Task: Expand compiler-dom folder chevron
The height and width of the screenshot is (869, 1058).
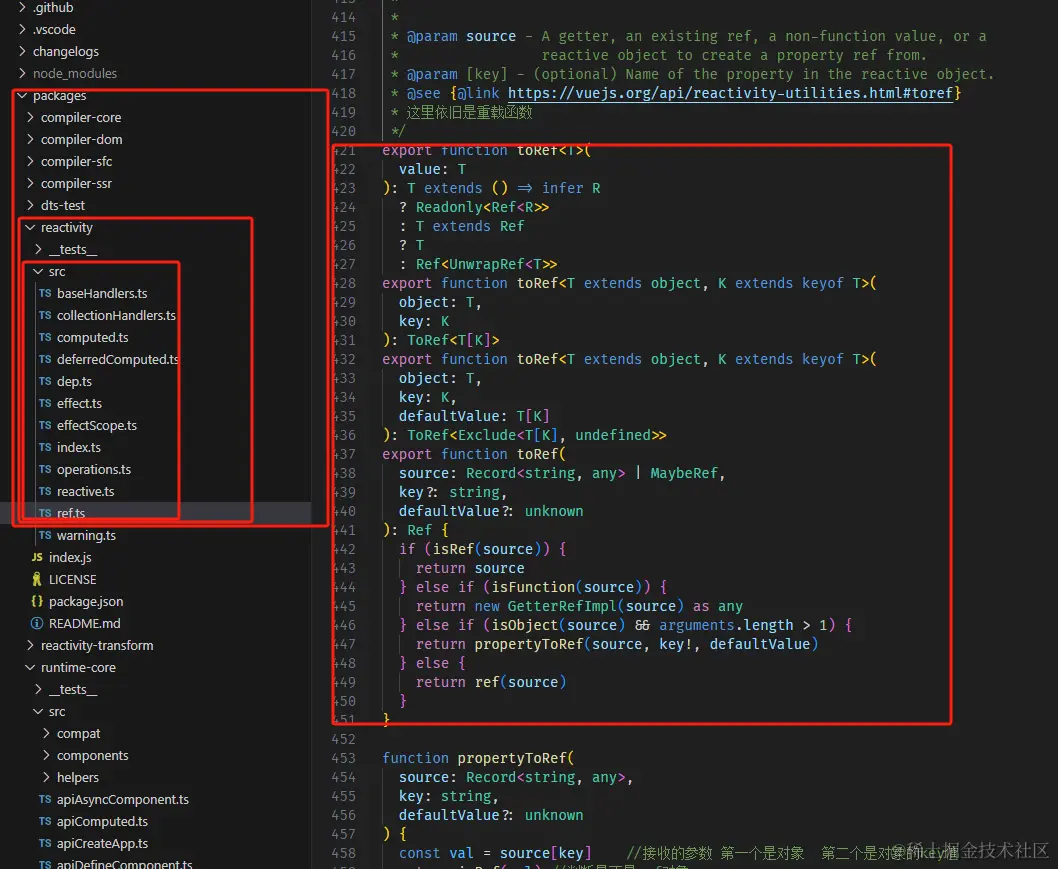Action: pyautogui.click(x=30, y=139)
